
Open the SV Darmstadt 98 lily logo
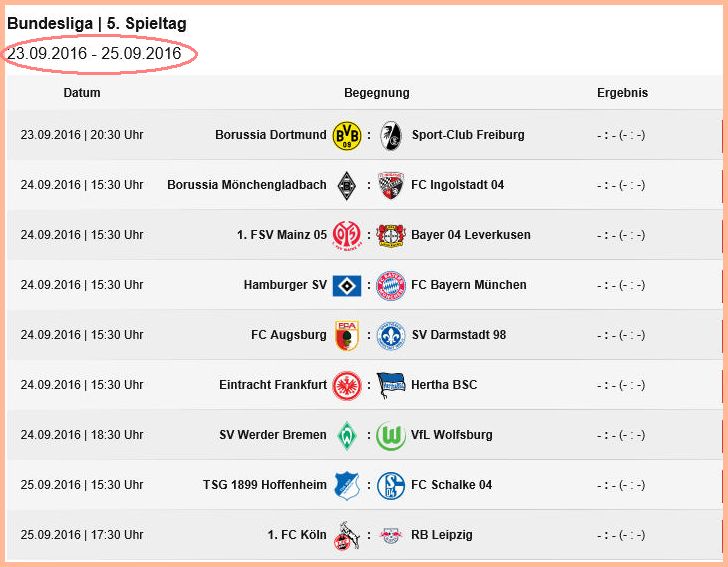tap(391, 335)
